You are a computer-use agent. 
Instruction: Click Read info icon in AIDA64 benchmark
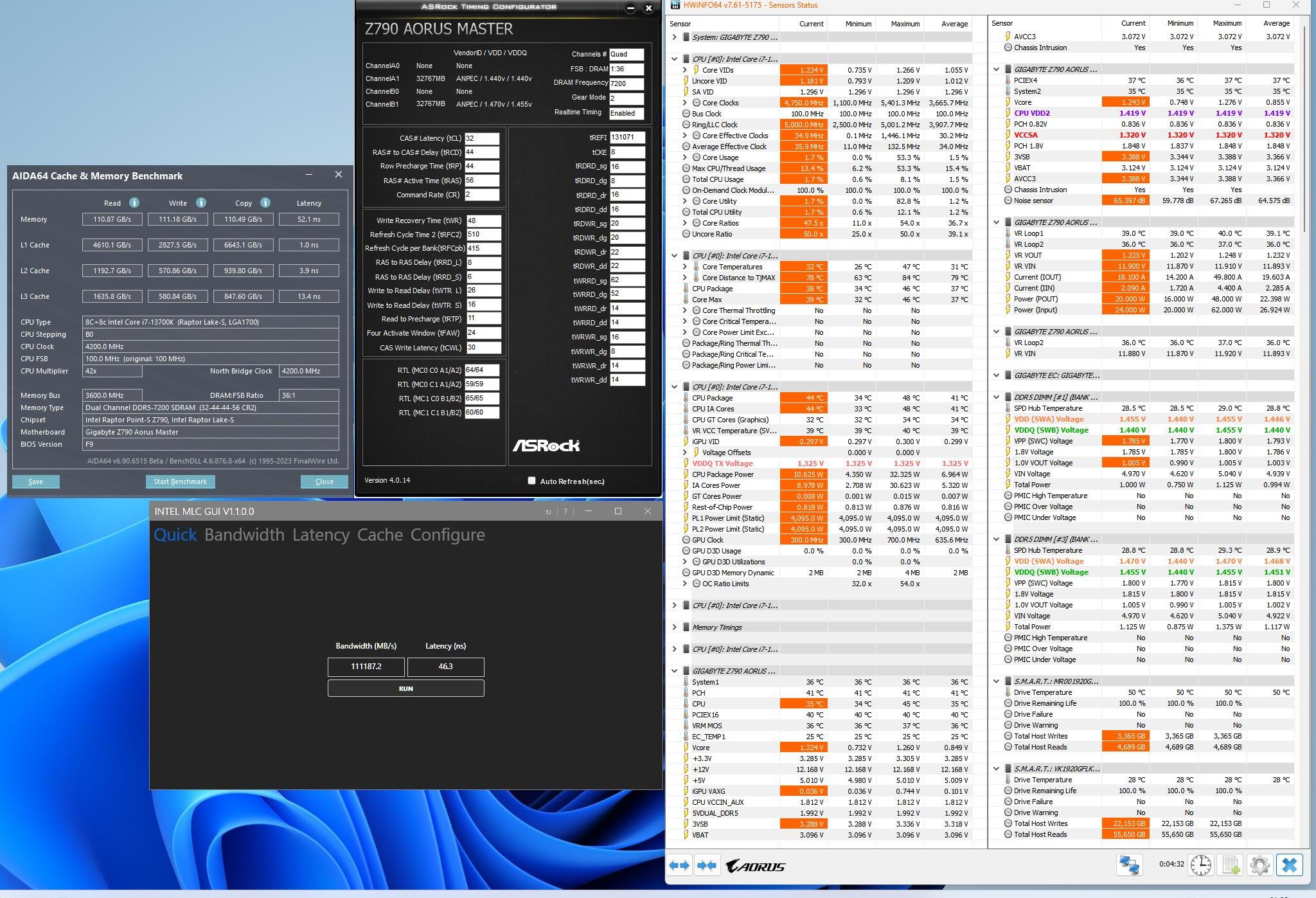coord(134,202)
